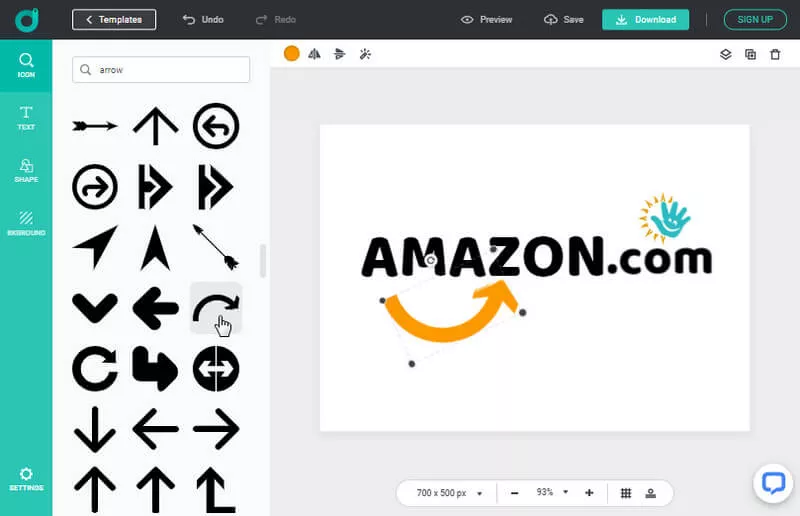
Task: Add the bold left arrow icon
Action: coord(156,308)
